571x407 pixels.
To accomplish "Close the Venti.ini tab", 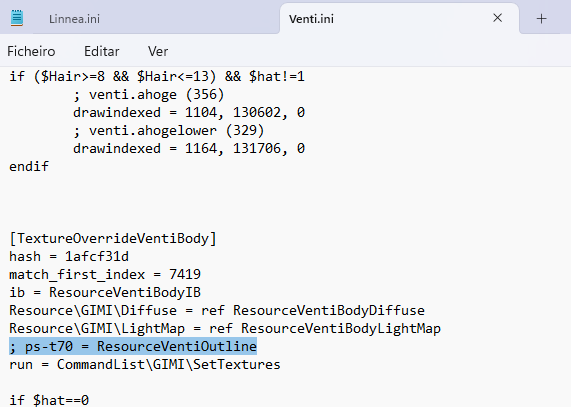I will (x=497, y=18).
